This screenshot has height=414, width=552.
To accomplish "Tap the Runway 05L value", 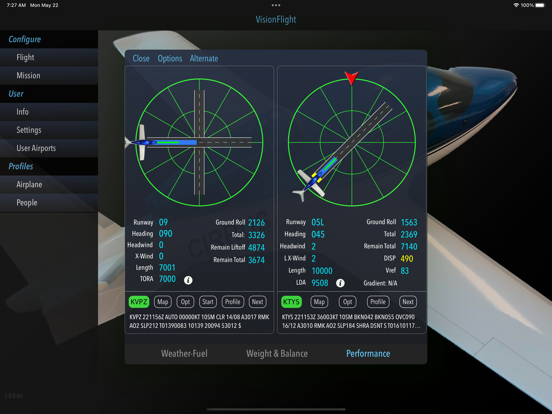I will pos(318,222).
